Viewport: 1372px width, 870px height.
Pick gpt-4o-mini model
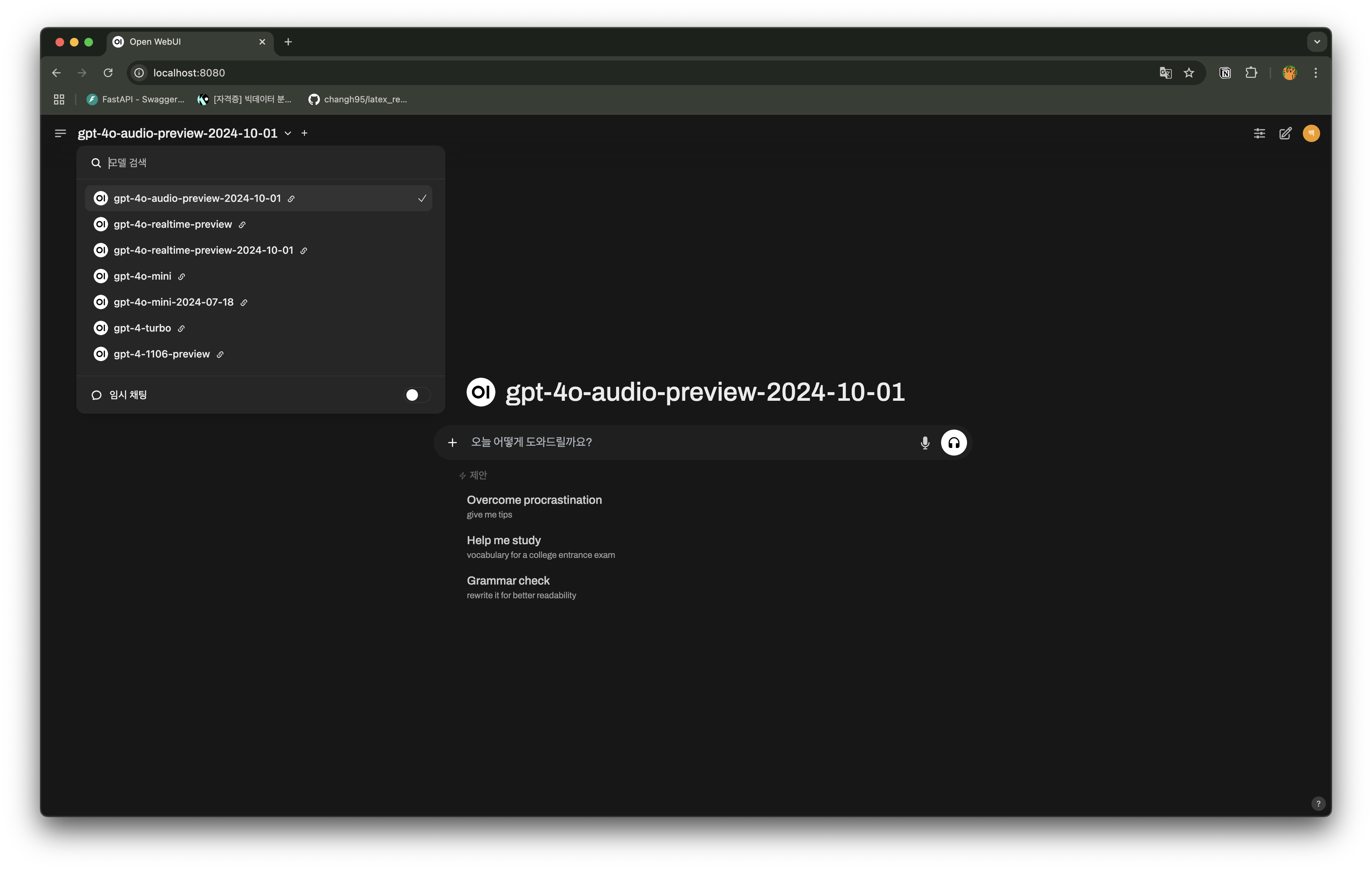pos(259,276)
